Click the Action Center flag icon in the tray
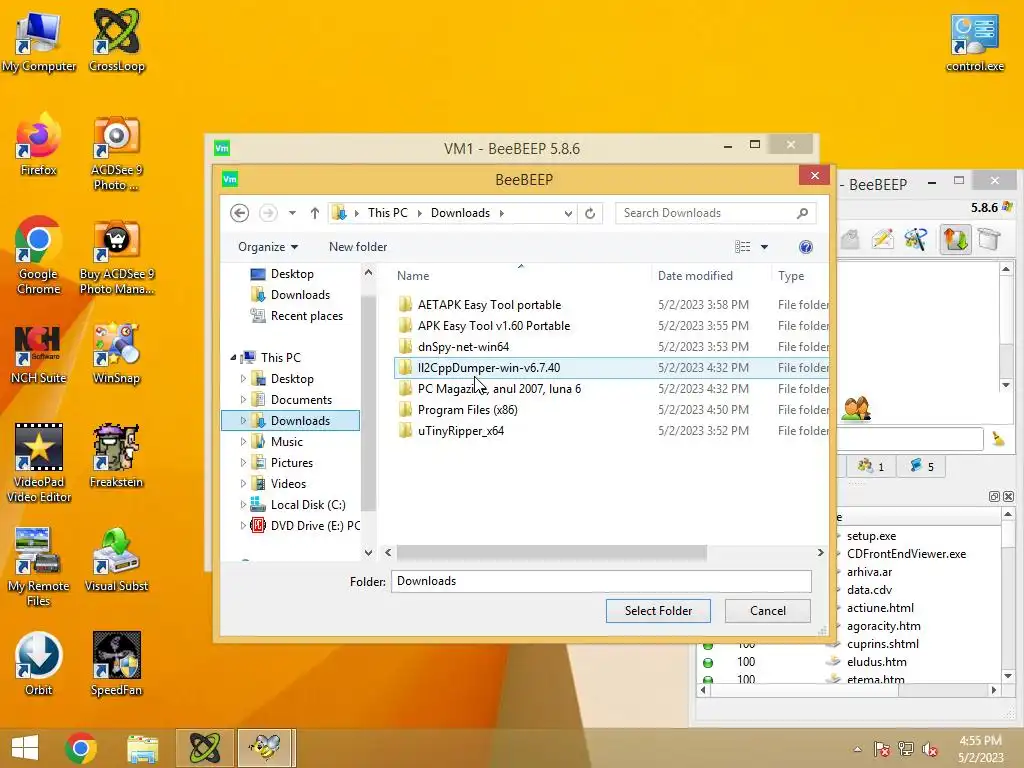The height and width of the screenshot is (768, 1024). [x=881, y=749]
